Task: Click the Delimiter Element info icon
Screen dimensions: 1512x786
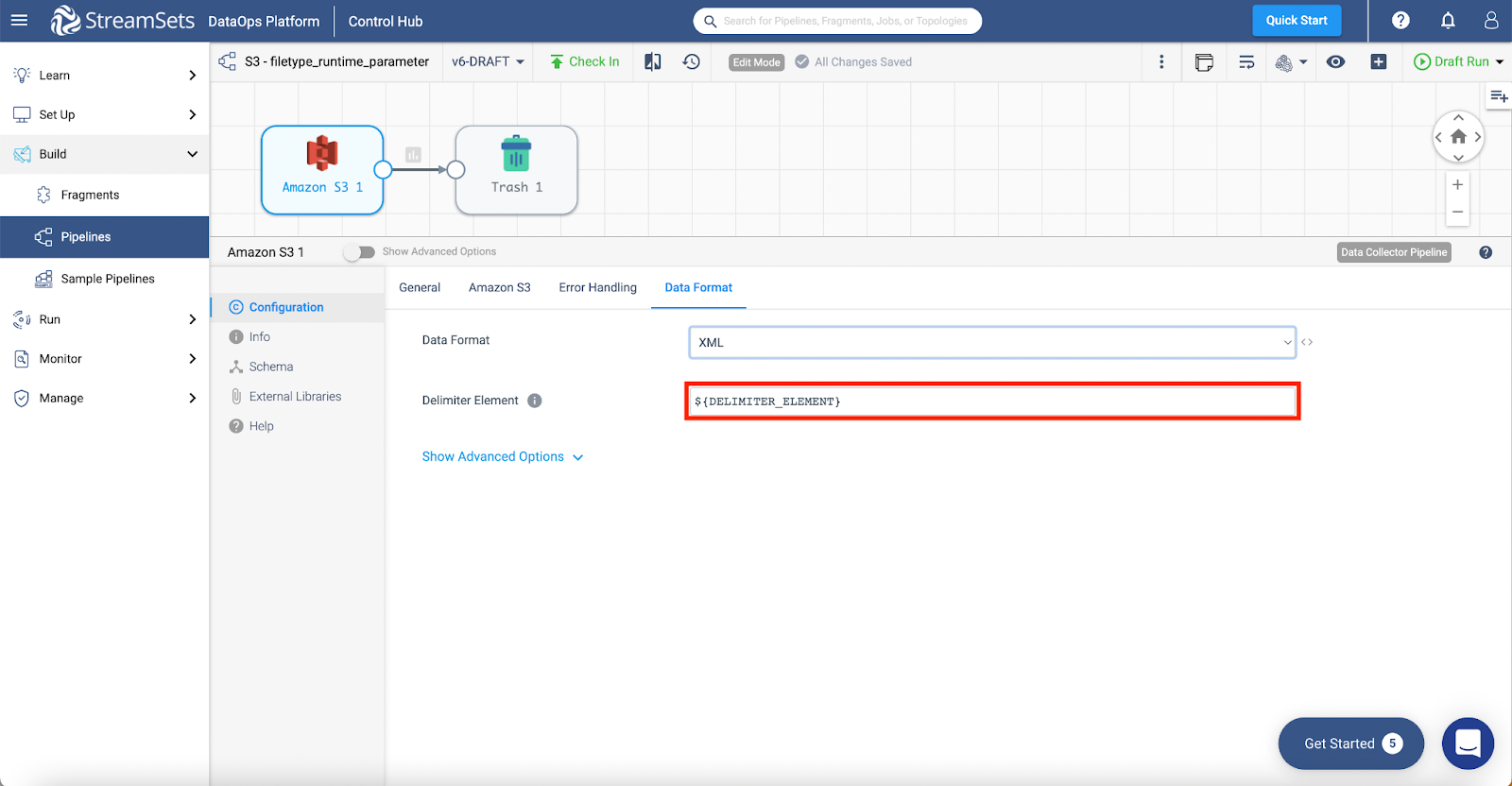Action: coord(535,401)
